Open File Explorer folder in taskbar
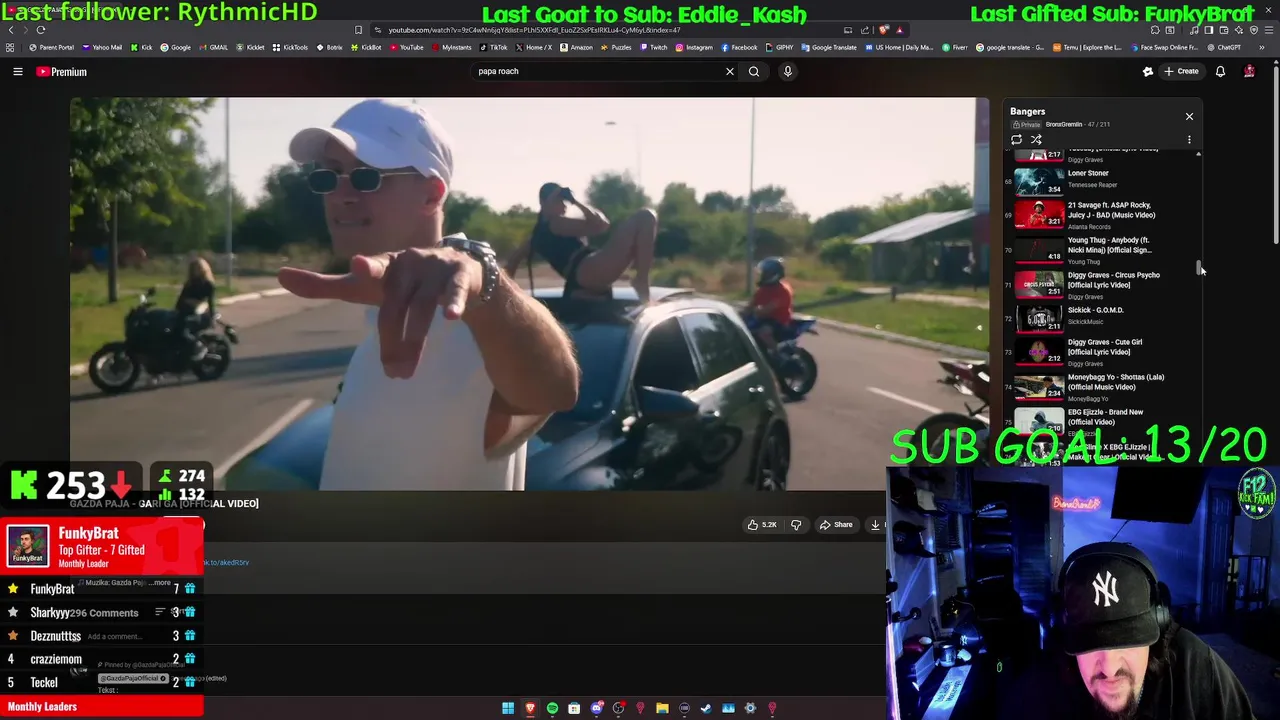The height and width of the screenshot is (720, 1280). 662,708
